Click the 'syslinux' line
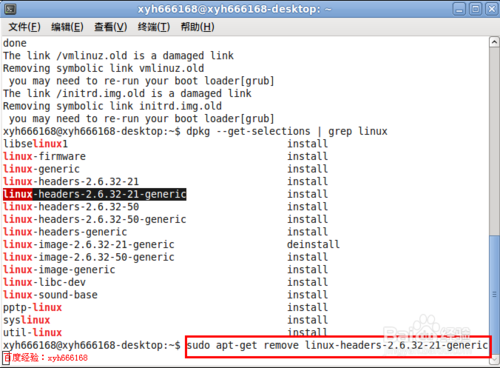500x368 pixels. coord(26,320)
